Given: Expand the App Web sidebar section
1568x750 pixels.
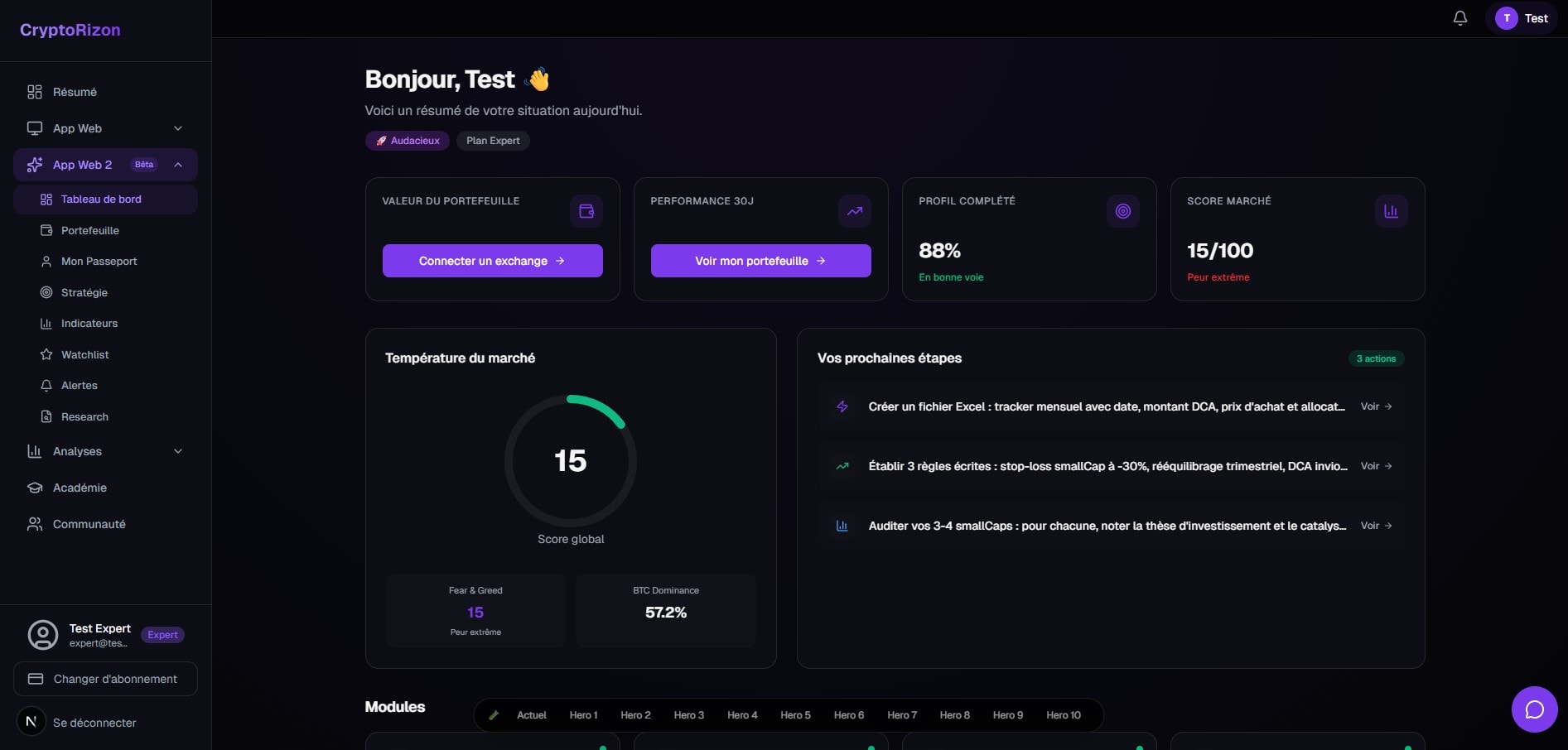Looking at the screenshot, I should click(x=105, y=128).
